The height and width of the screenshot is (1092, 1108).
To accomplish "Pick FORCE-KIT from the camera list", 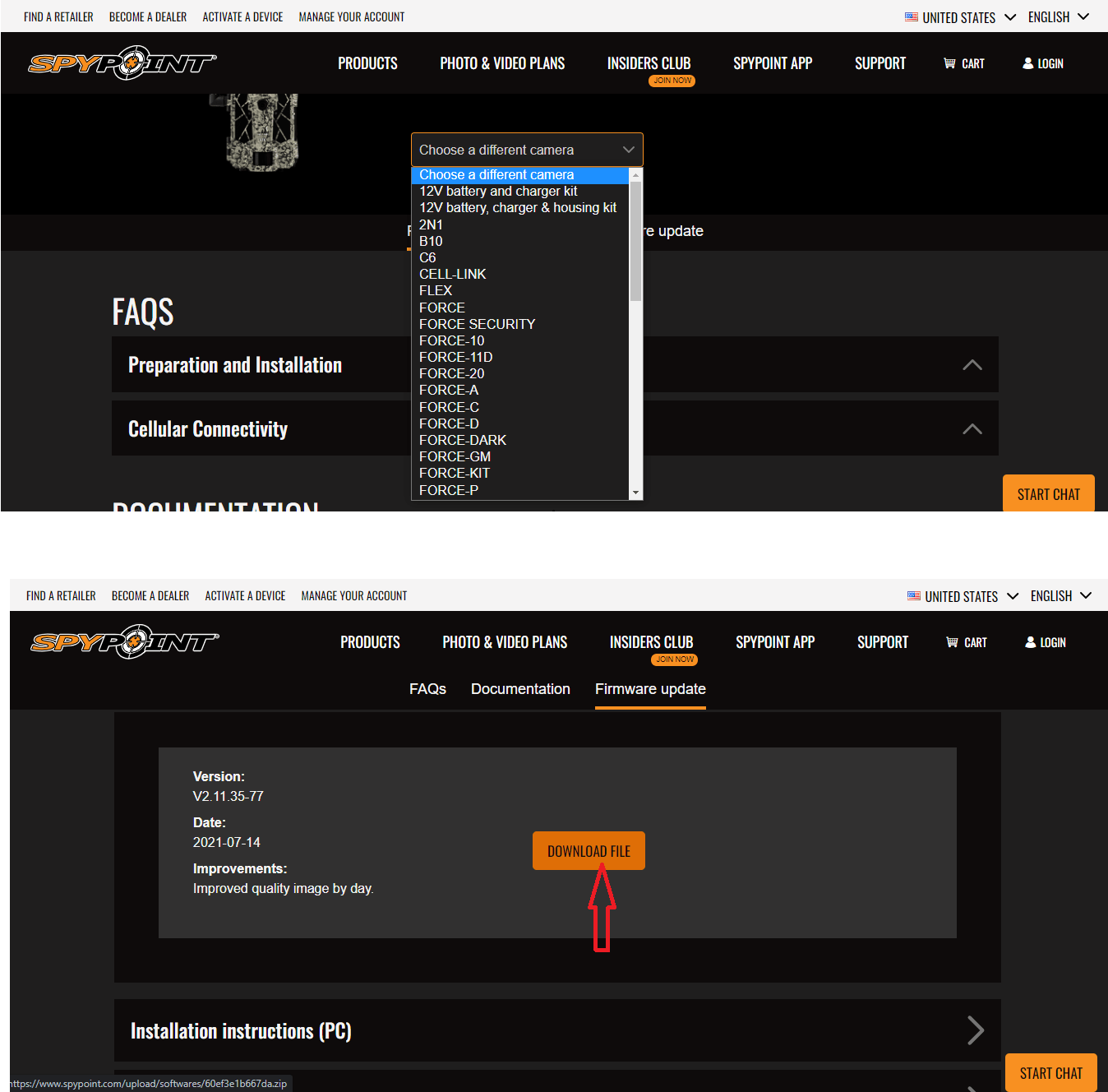I will coord(519,473).
